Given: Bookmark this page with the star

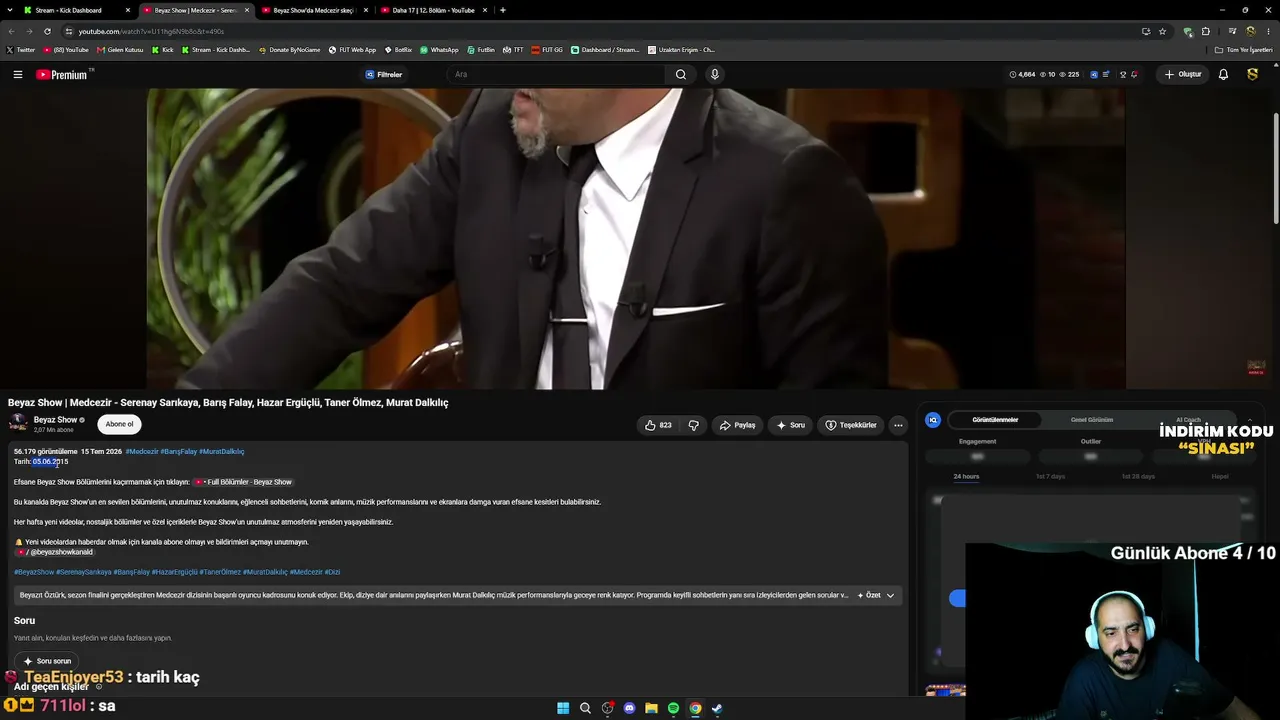Looking at the screenshot, I should (x=1162, y=31).
